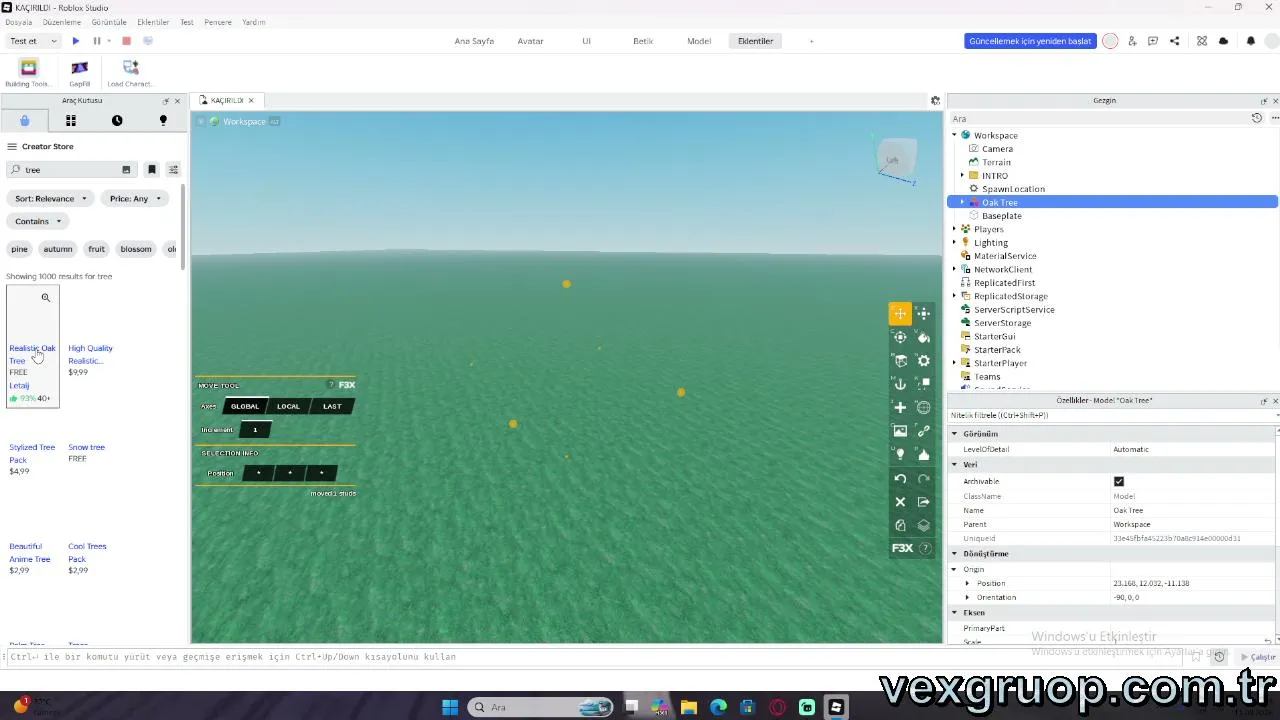Select the F3X Mesh sphere tool
The image size is (1280, 720).
924,408
